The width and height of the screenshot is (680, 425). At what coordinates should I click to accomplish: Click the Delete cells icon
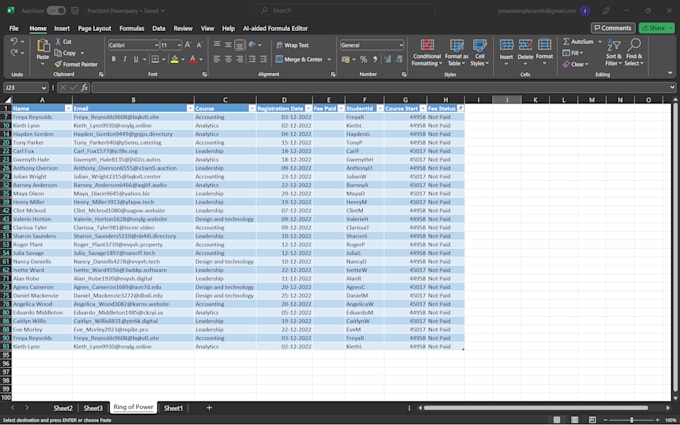(525, 45)
